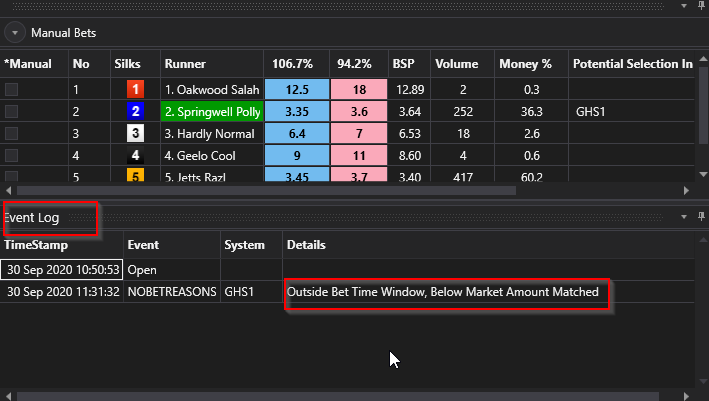Select the Hardly Normal runner name

tap(209, 134)
